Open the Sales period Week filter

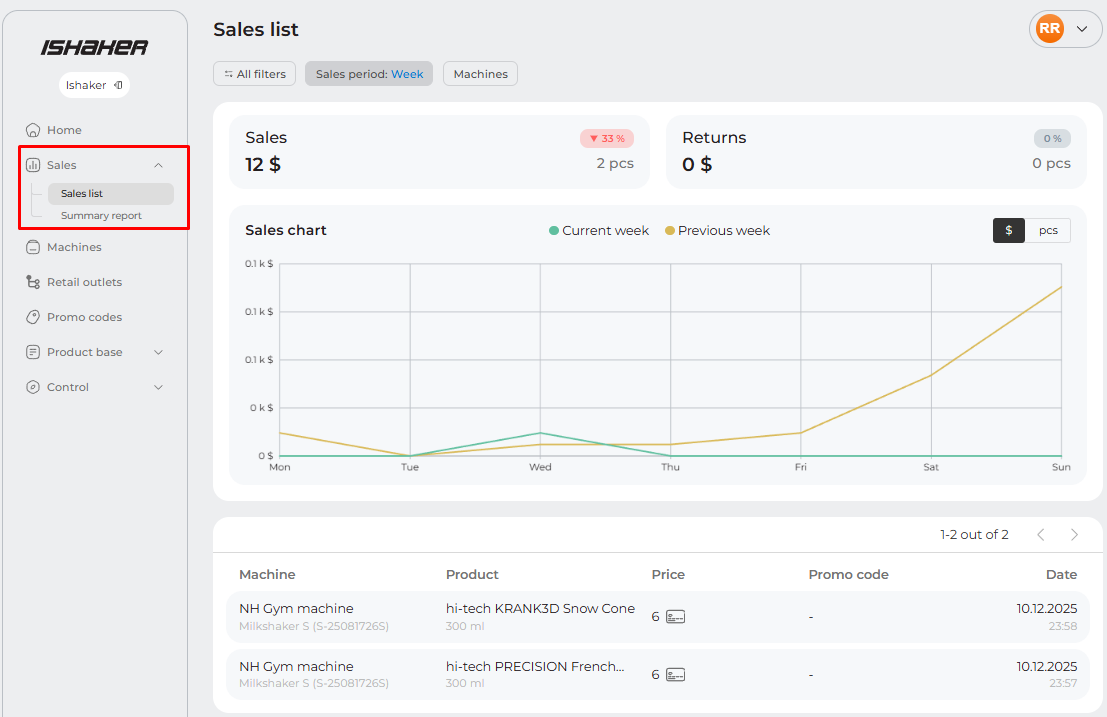369,74
